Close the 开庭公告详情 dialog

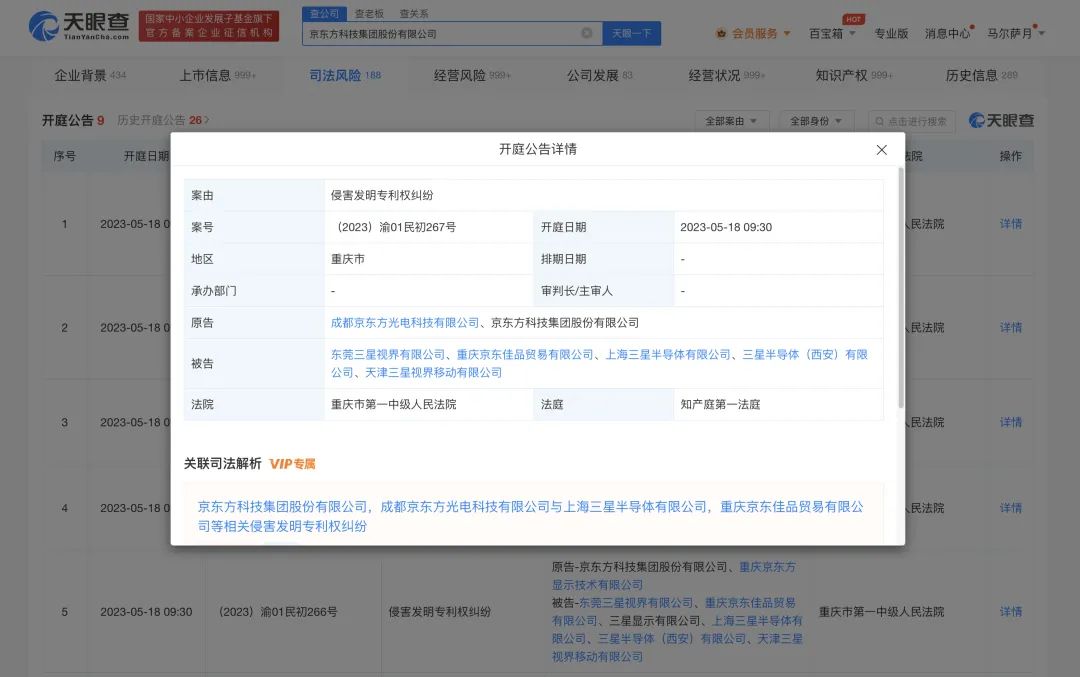[x=882, y=149]
